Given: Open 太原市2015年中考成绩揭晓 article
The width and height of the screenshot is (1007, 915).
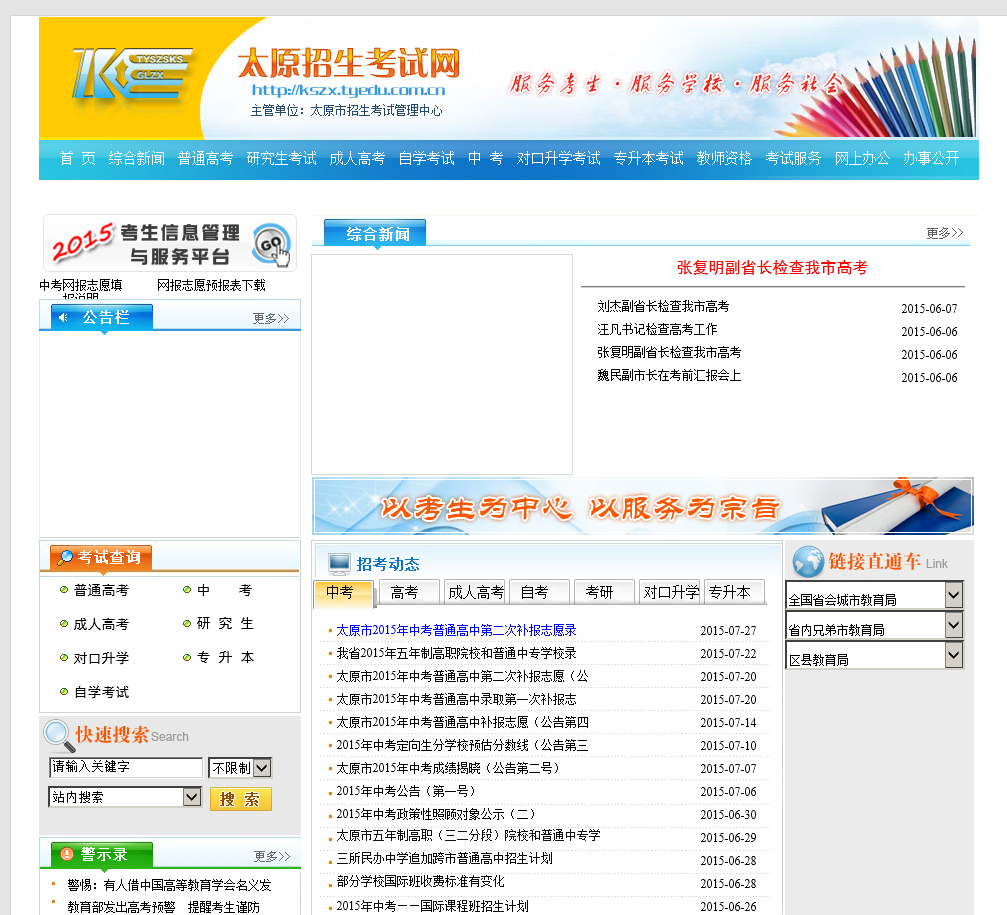Looking at the screenshot, I should tap(448, 769).
